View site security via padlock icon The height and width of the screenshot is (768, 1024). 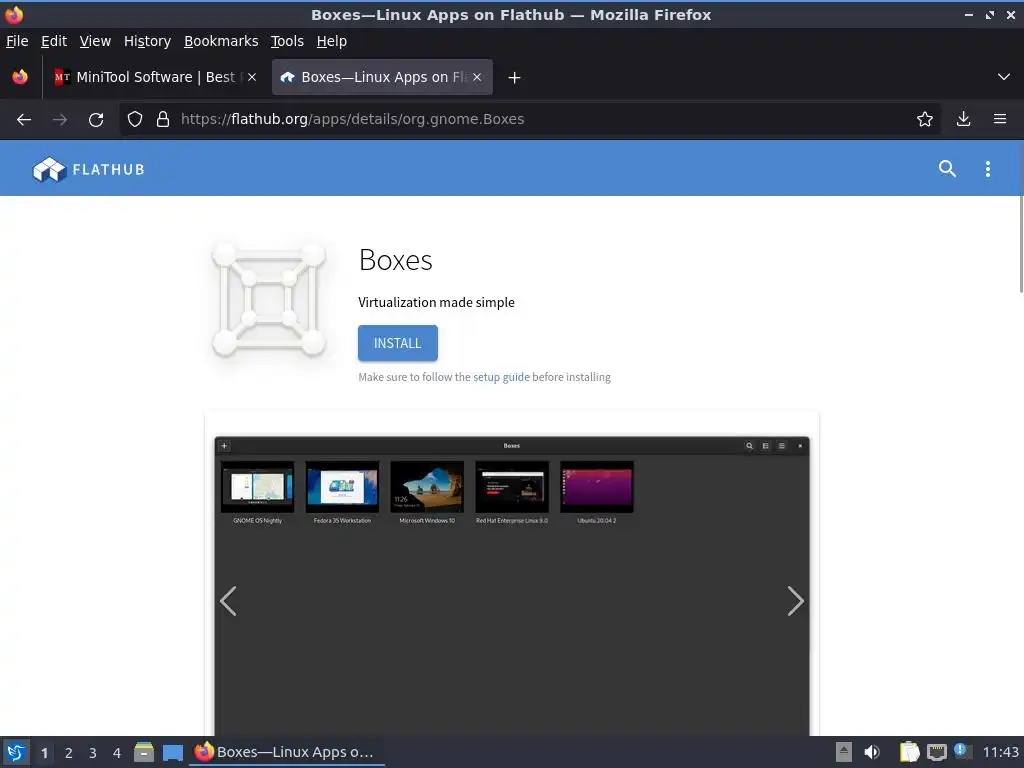coord(163,120)
